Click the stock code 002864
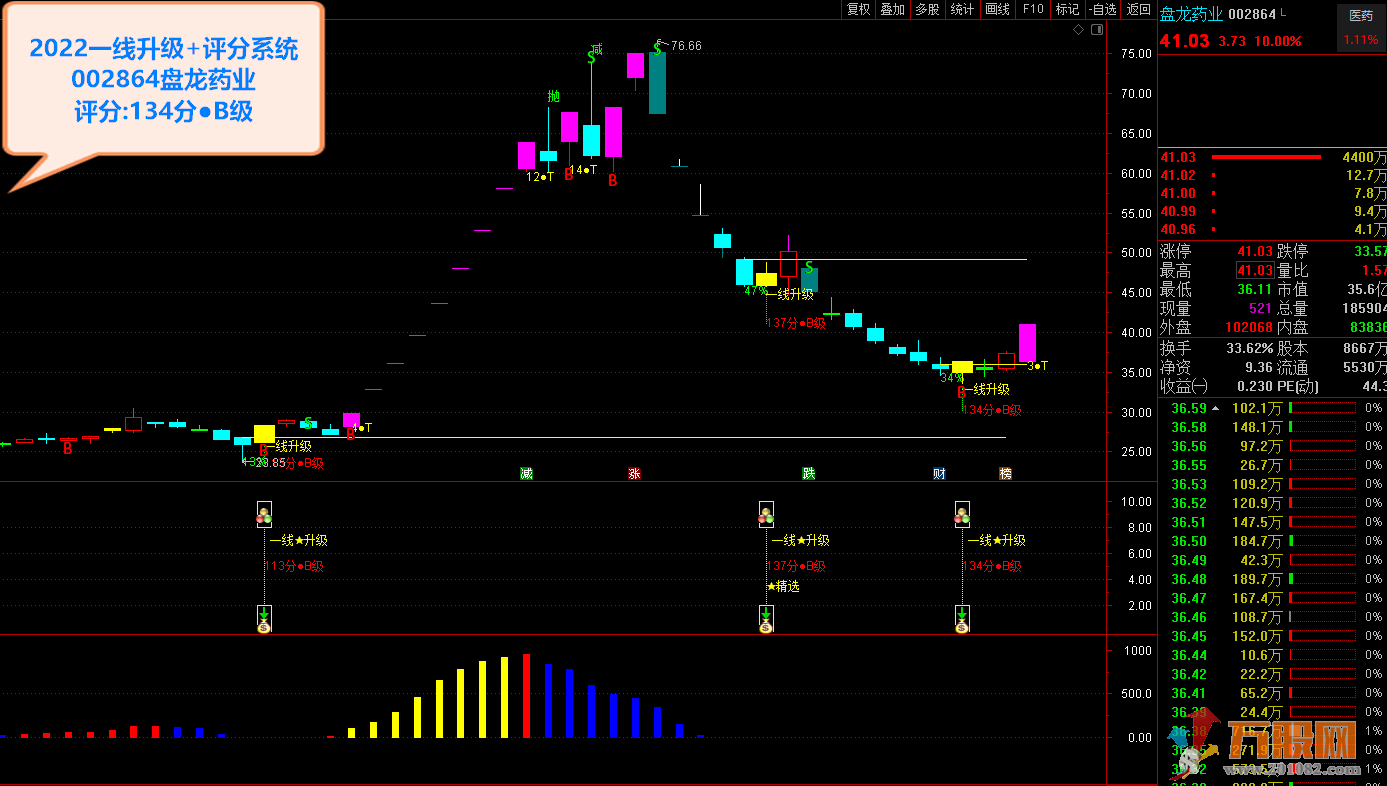Image resolution: width=1387 pixels, height=786 pixels. click(1252, 14)
